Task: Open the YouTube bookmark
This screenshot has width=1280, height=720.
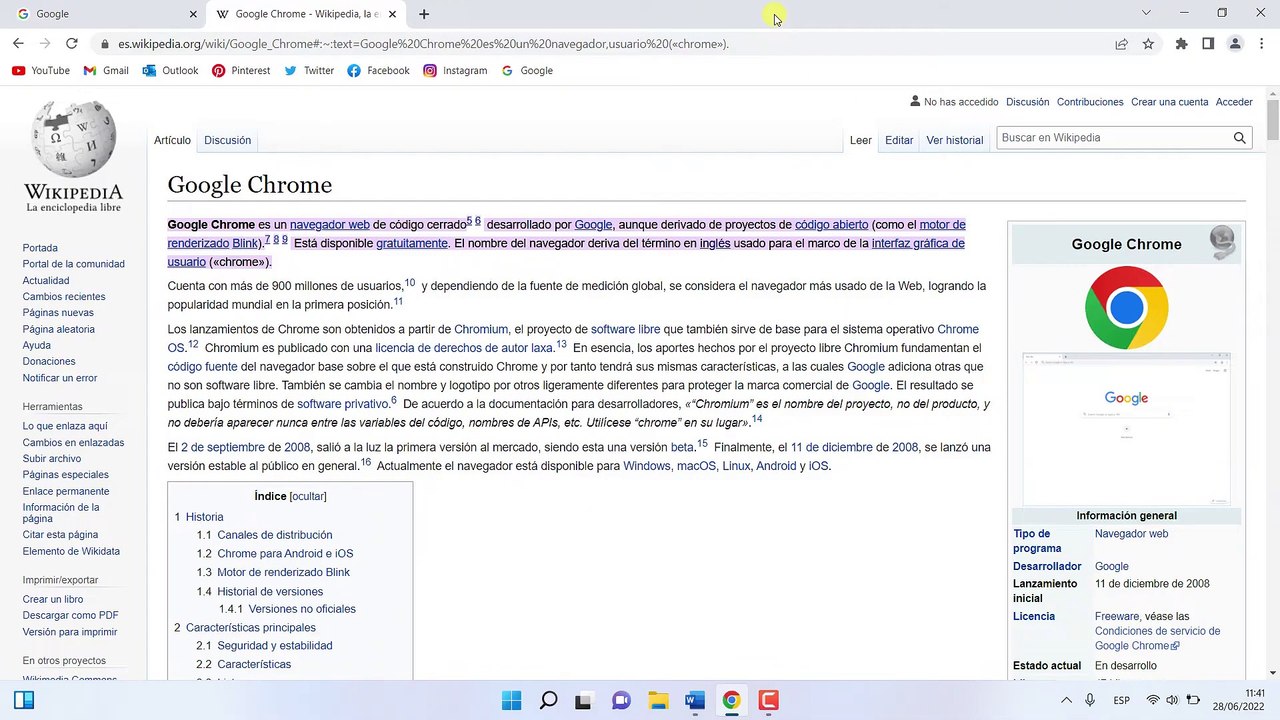Action: point(41,71)
